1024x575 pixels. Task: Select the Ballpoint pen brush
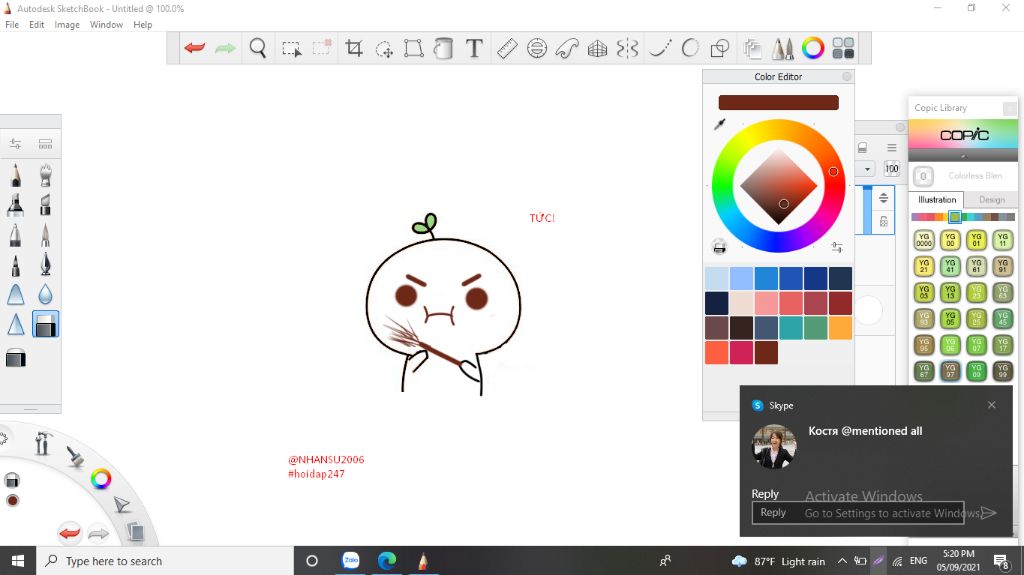[16, 264]
